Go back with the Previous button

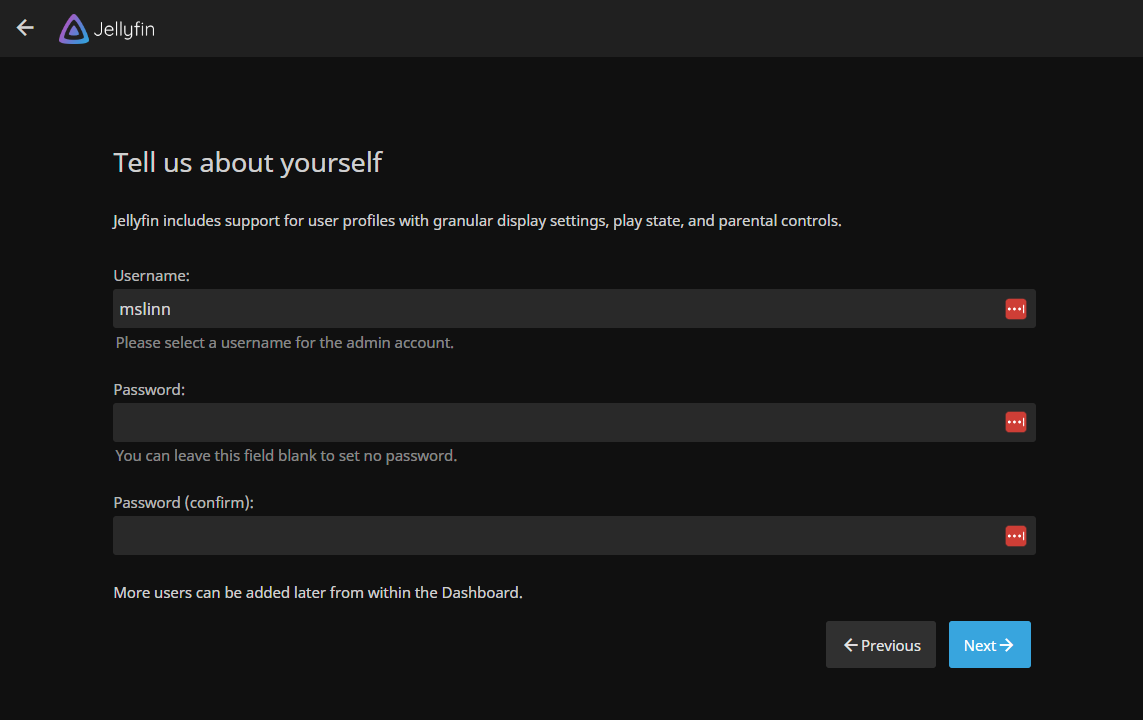click(x=880, y=645)
